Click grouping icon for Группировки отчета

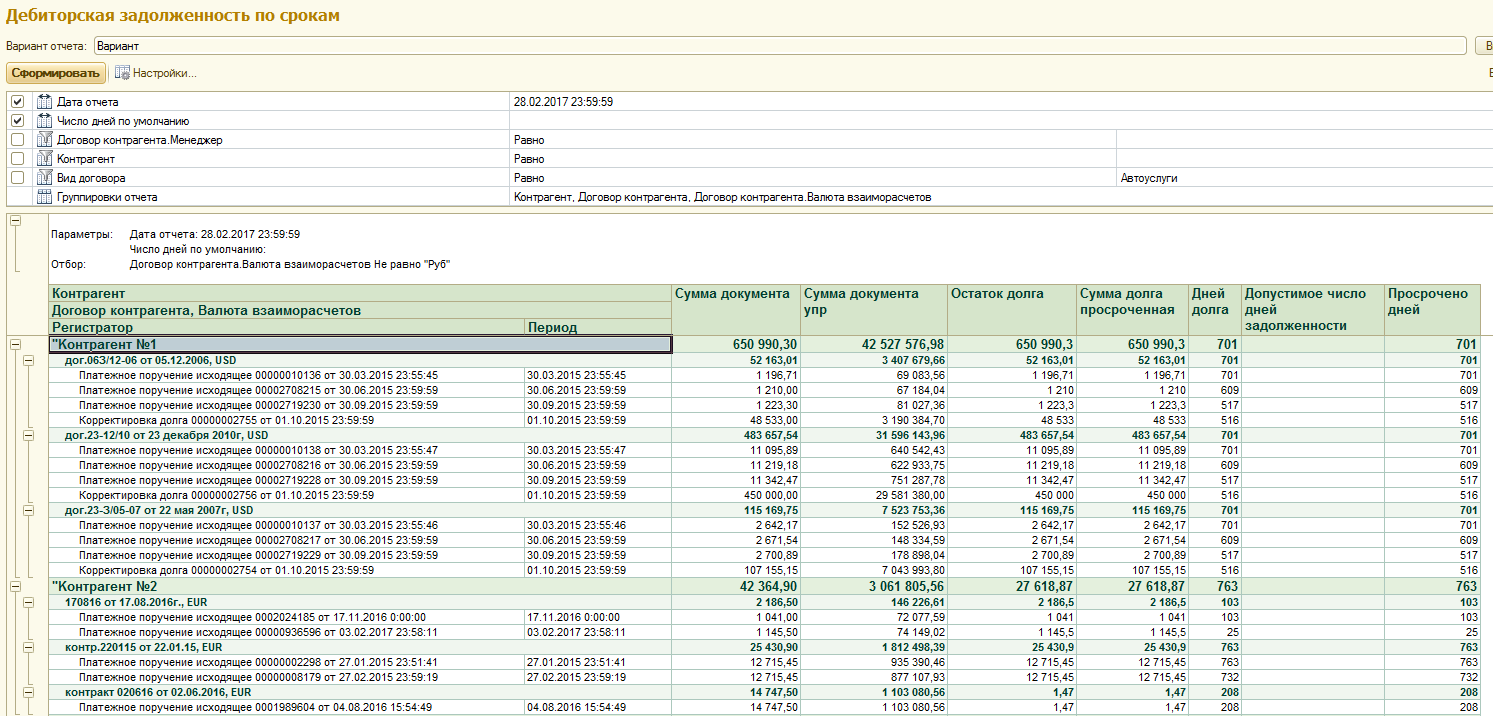pos(44,197)
